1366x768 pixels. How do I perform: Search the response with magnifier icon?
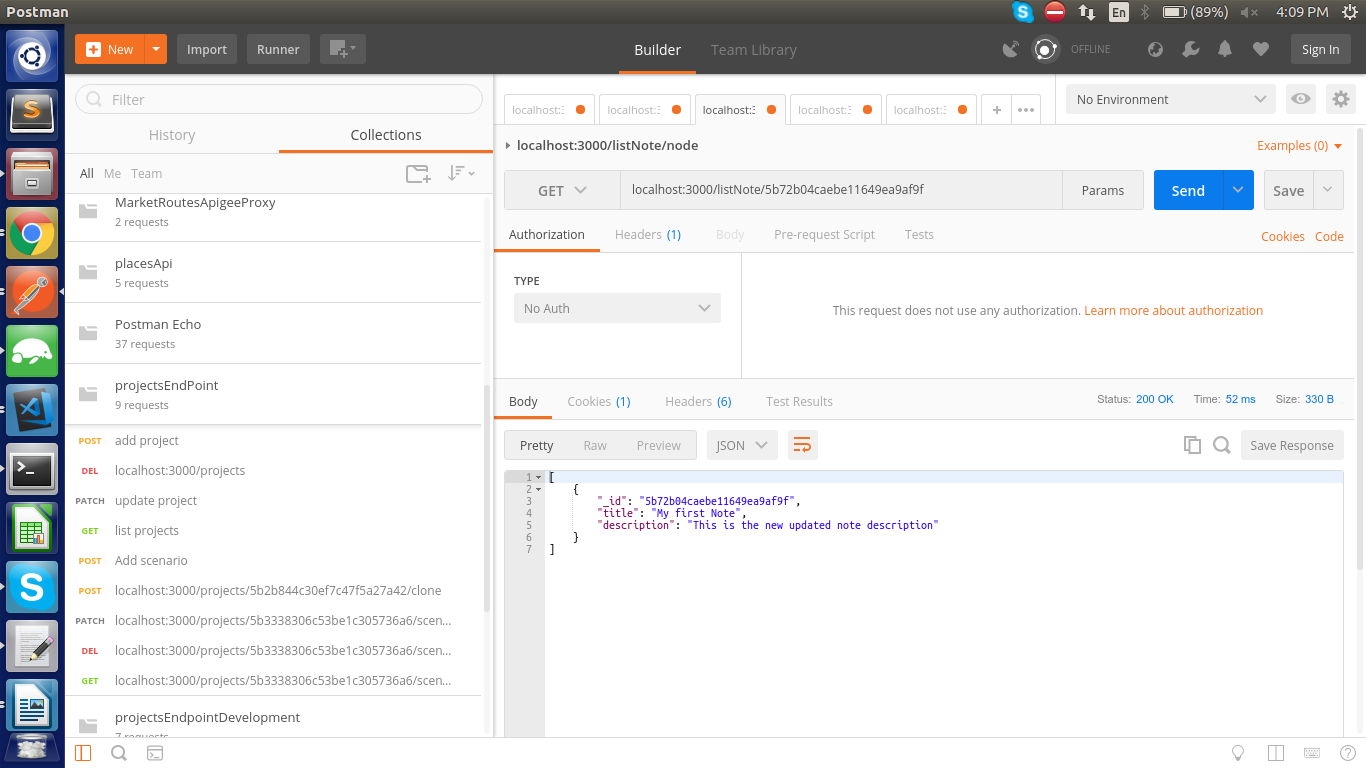point(1221,445)
